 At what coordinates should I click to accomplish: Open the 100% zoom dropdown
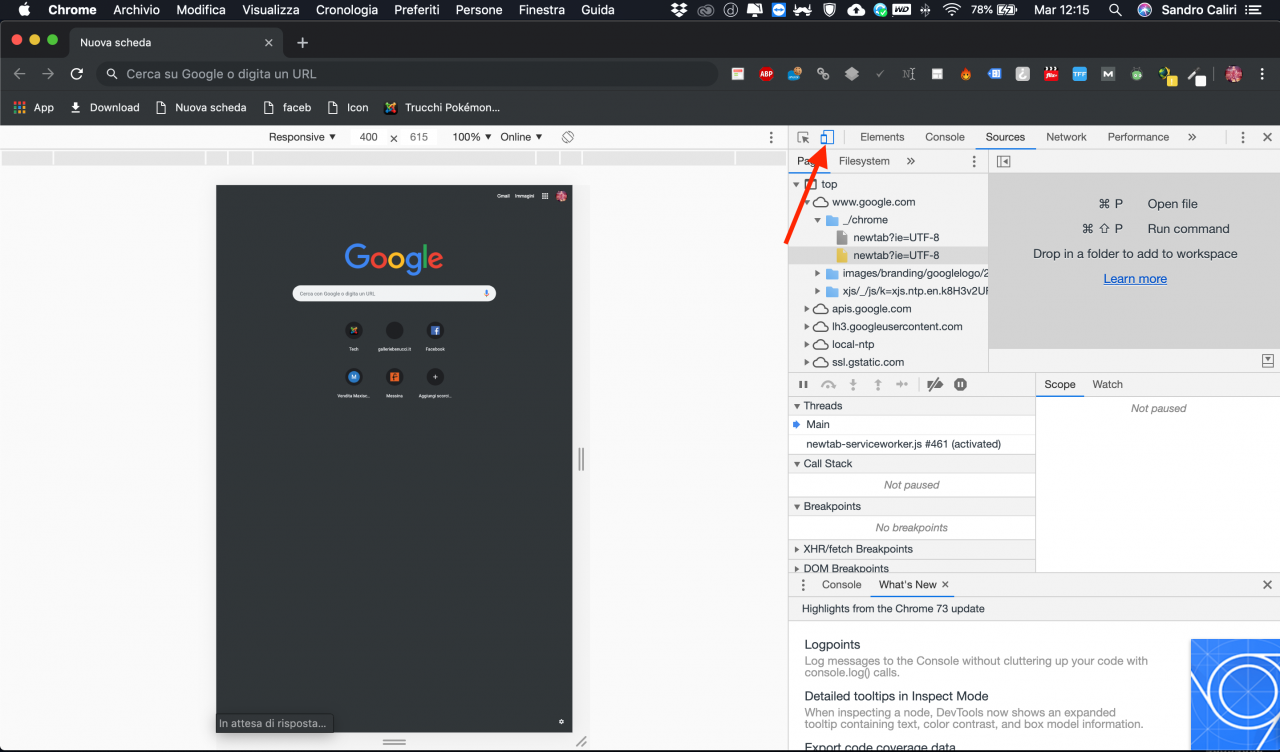(471, 137)
